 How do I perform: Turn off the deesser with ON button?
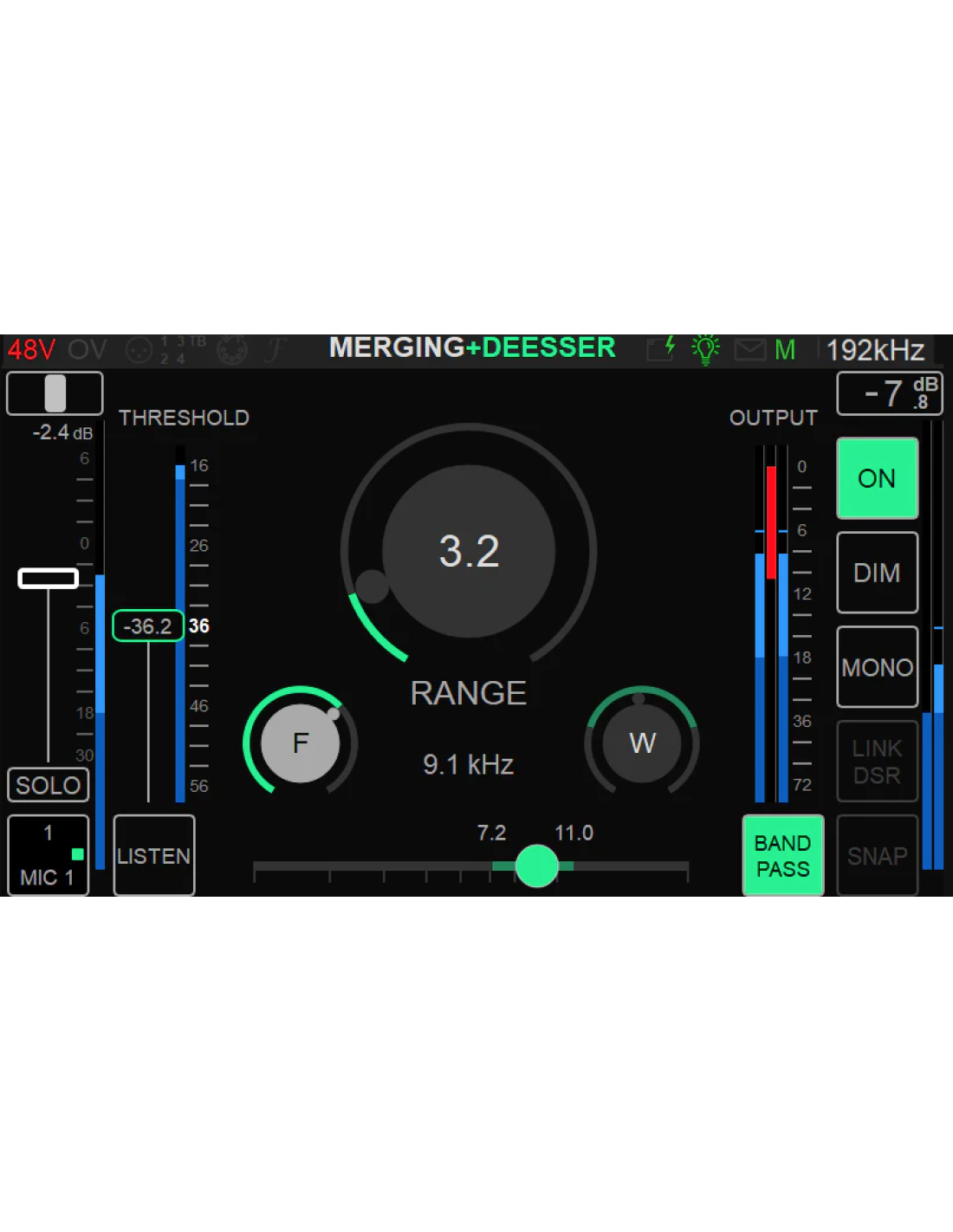point(877,478)
